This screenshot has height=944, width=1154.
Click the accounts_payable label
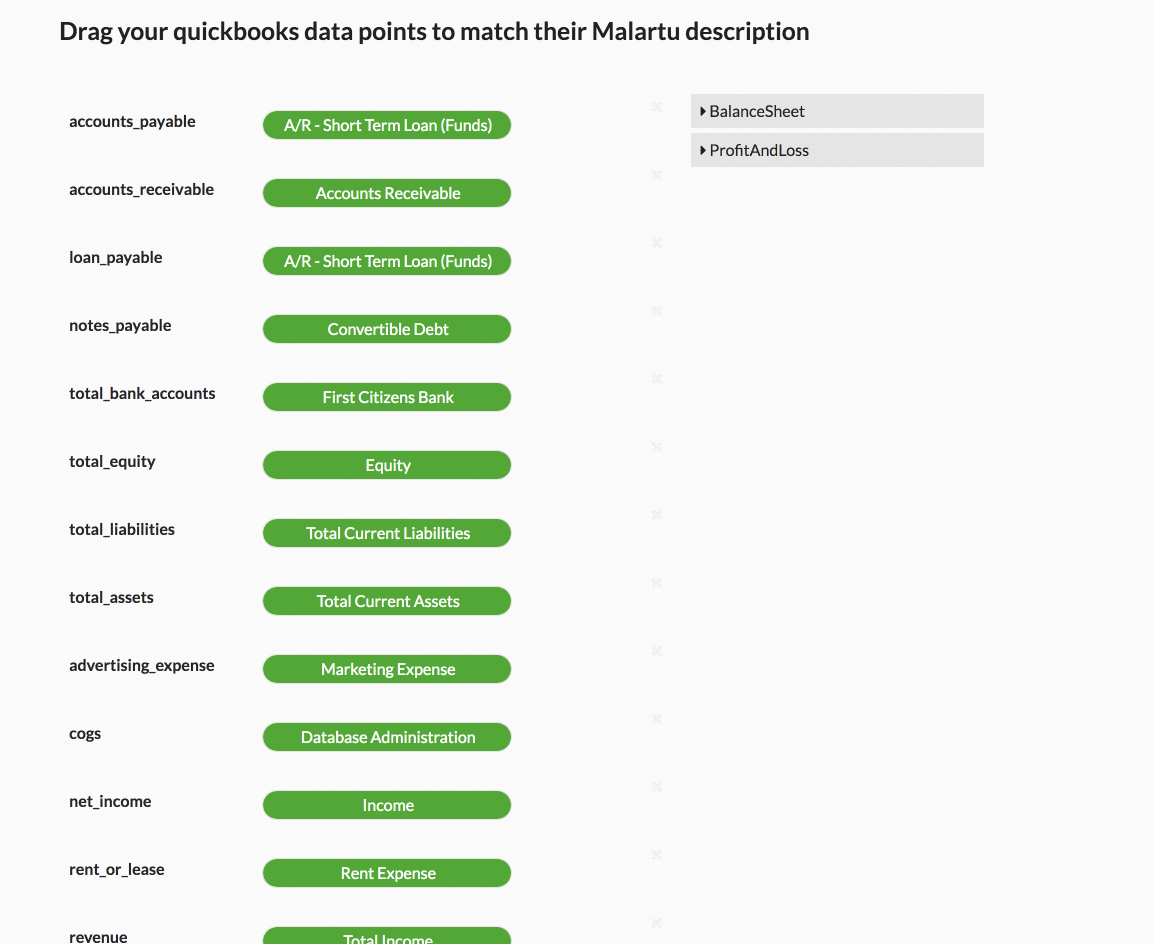(x=132, y=121)
